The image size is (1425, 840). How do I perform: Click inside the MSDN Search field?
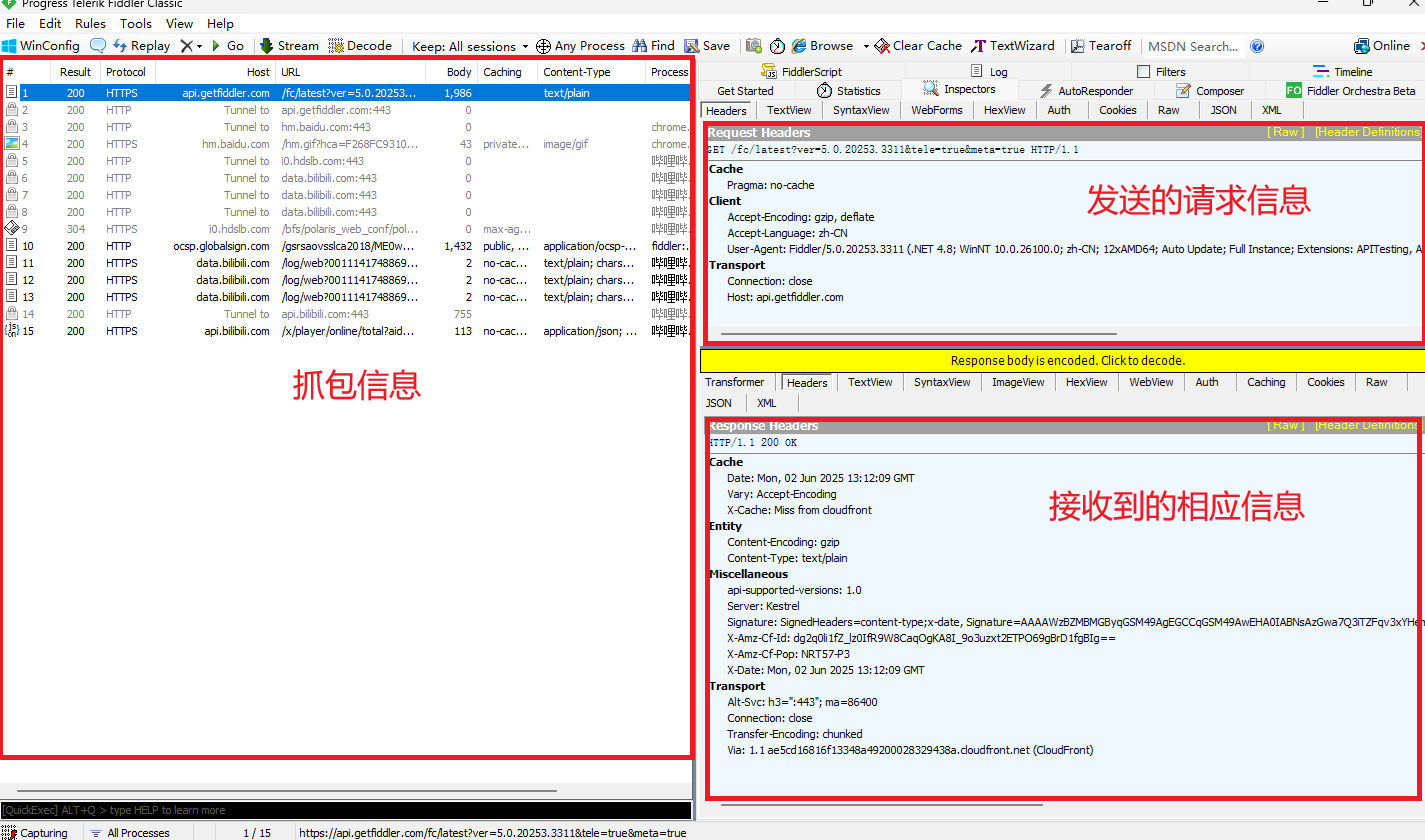[x=1193, y=46]
